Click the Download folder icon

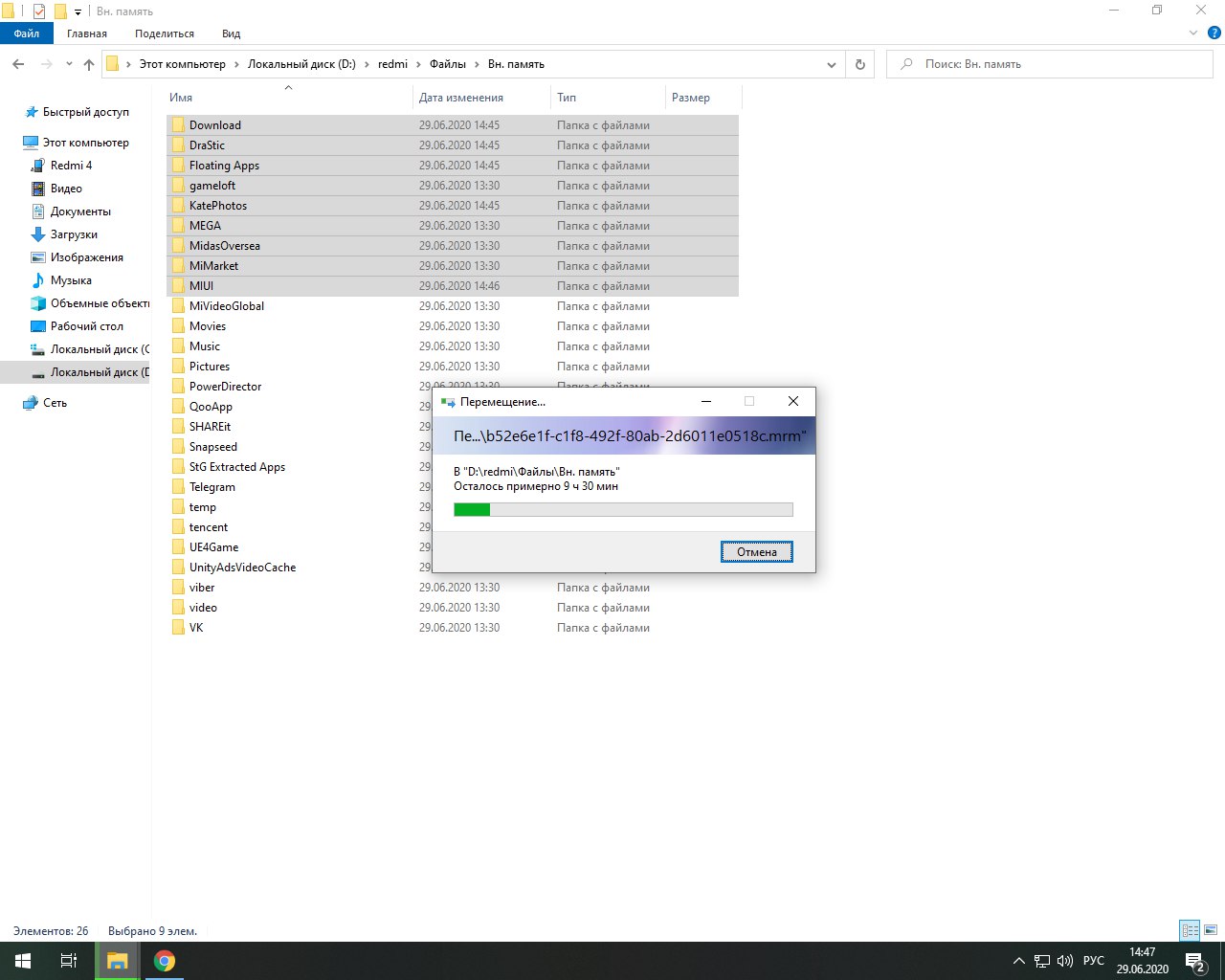pyautogui.click(x=178, y=125)
